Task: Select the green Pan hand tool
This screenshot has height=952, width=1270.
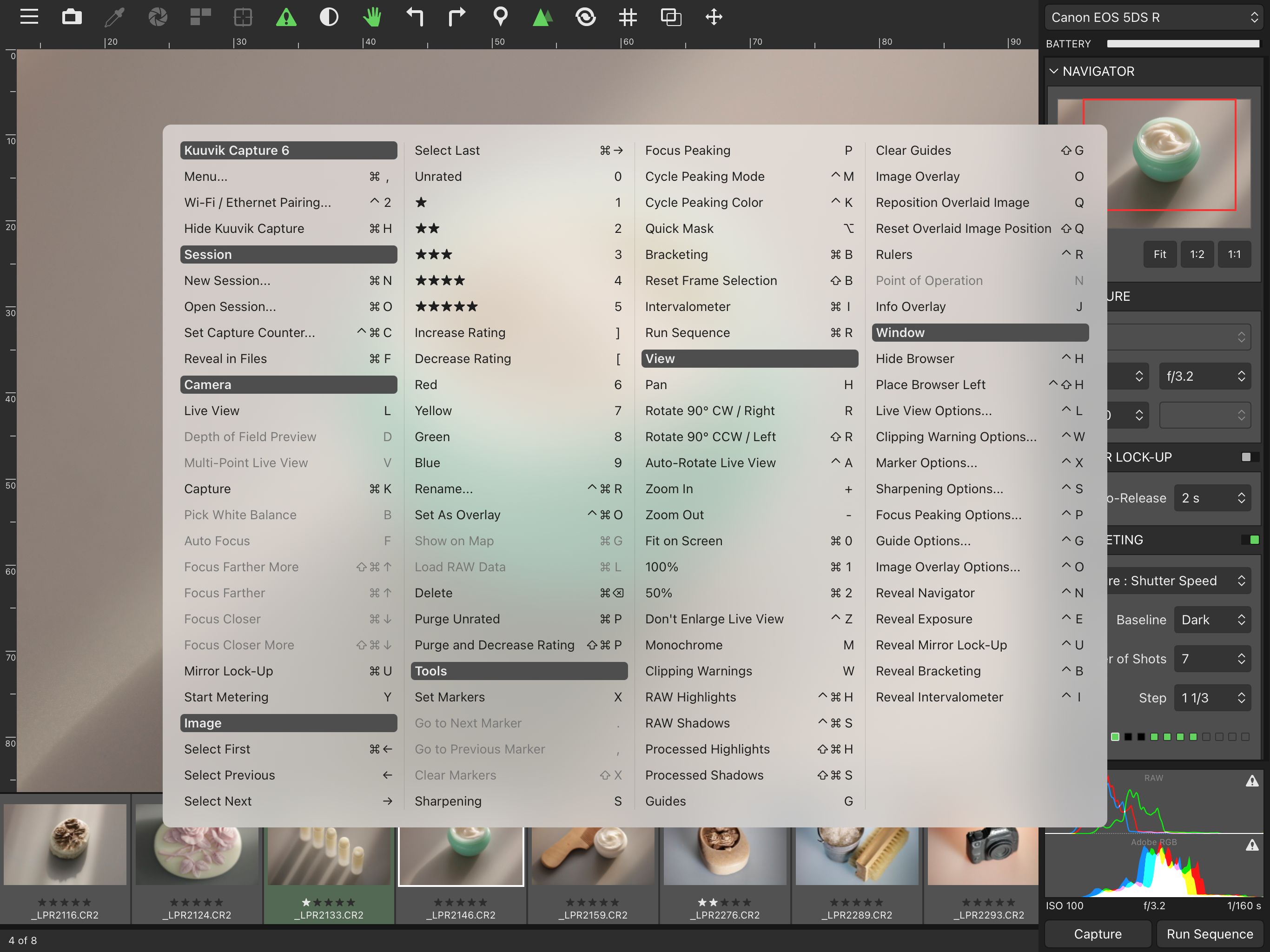Action: pyautogui.click(x=372, y=17)
